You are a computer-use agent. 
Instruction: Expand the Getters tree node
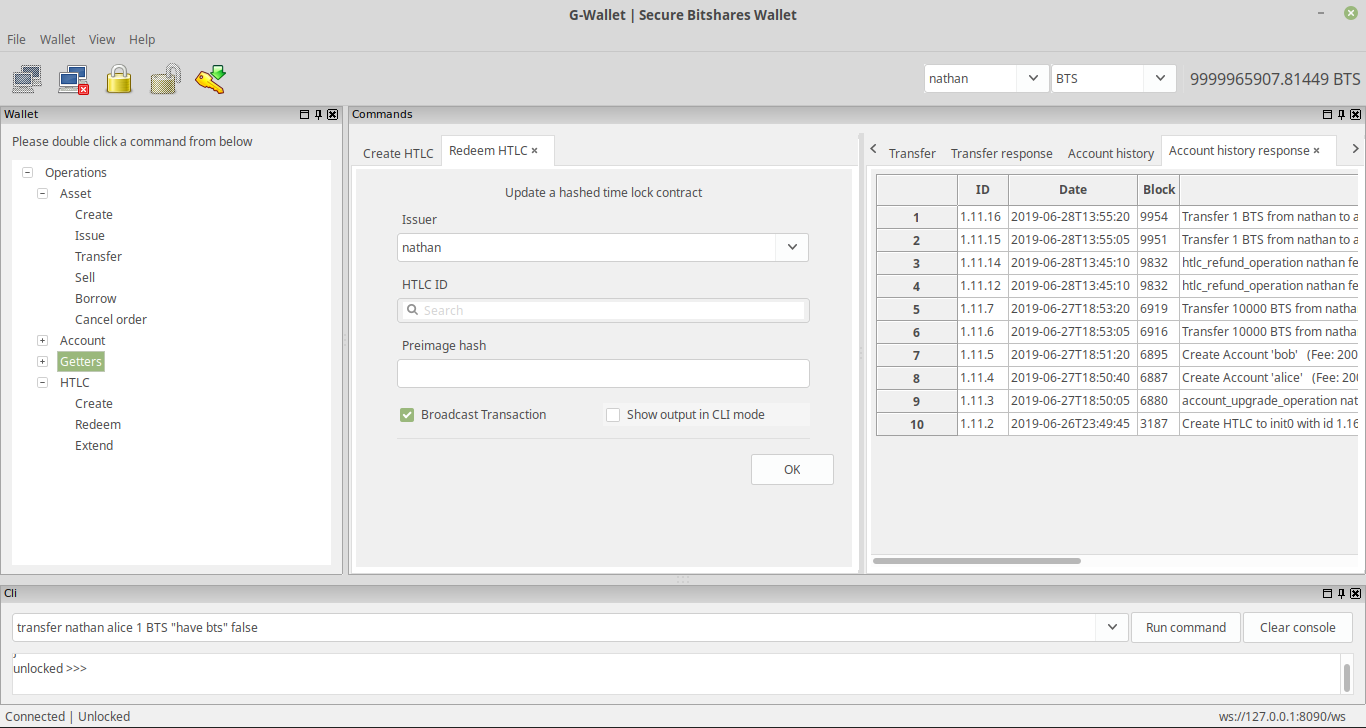(42, 362)
